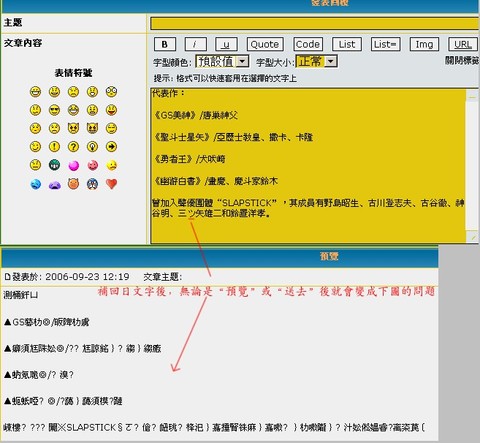Insert the magenta ball emoticon
Image resolution: width=480 pixels, height=443 pixels.
(x=73, y=165)
